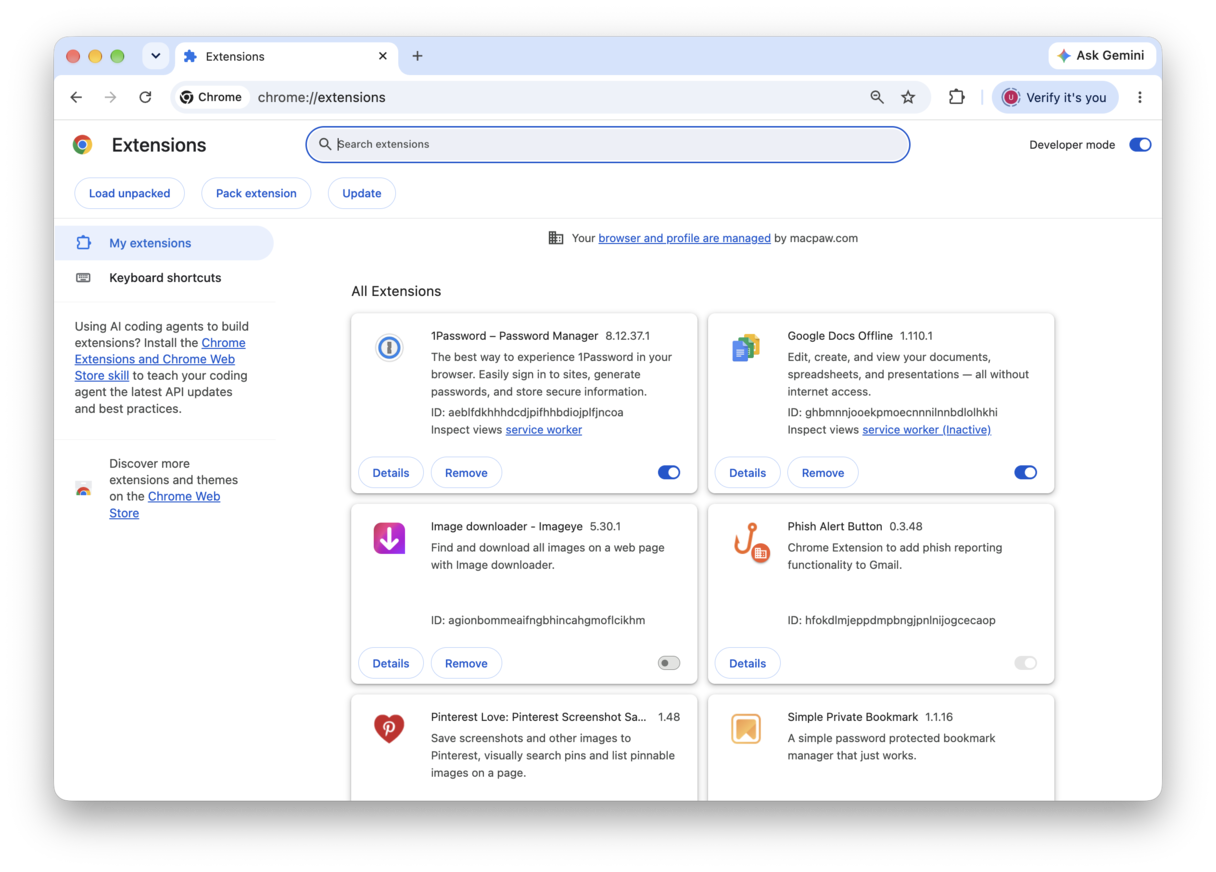1216x872 pixels.
Task: Click the All Extensions heading
Action: (396, 291)
